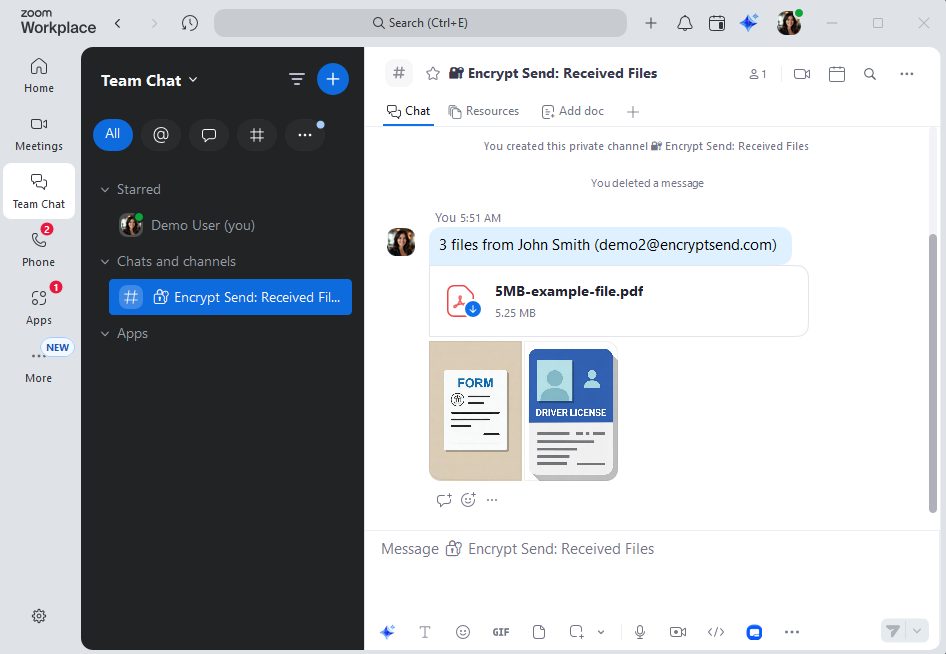Open the Driver License image thumbnail

571,411
